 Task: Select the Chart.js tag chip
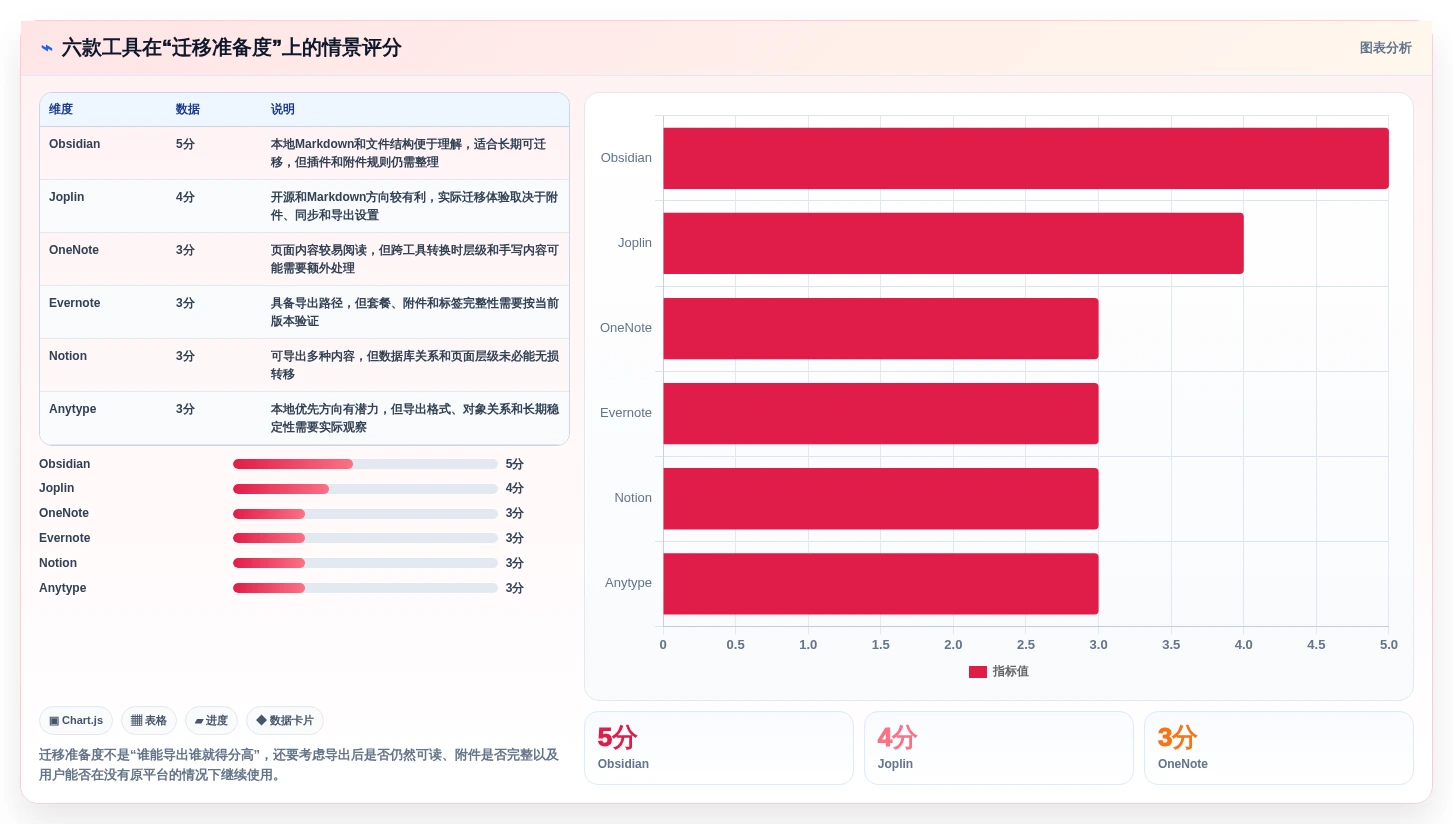point(76,720)
